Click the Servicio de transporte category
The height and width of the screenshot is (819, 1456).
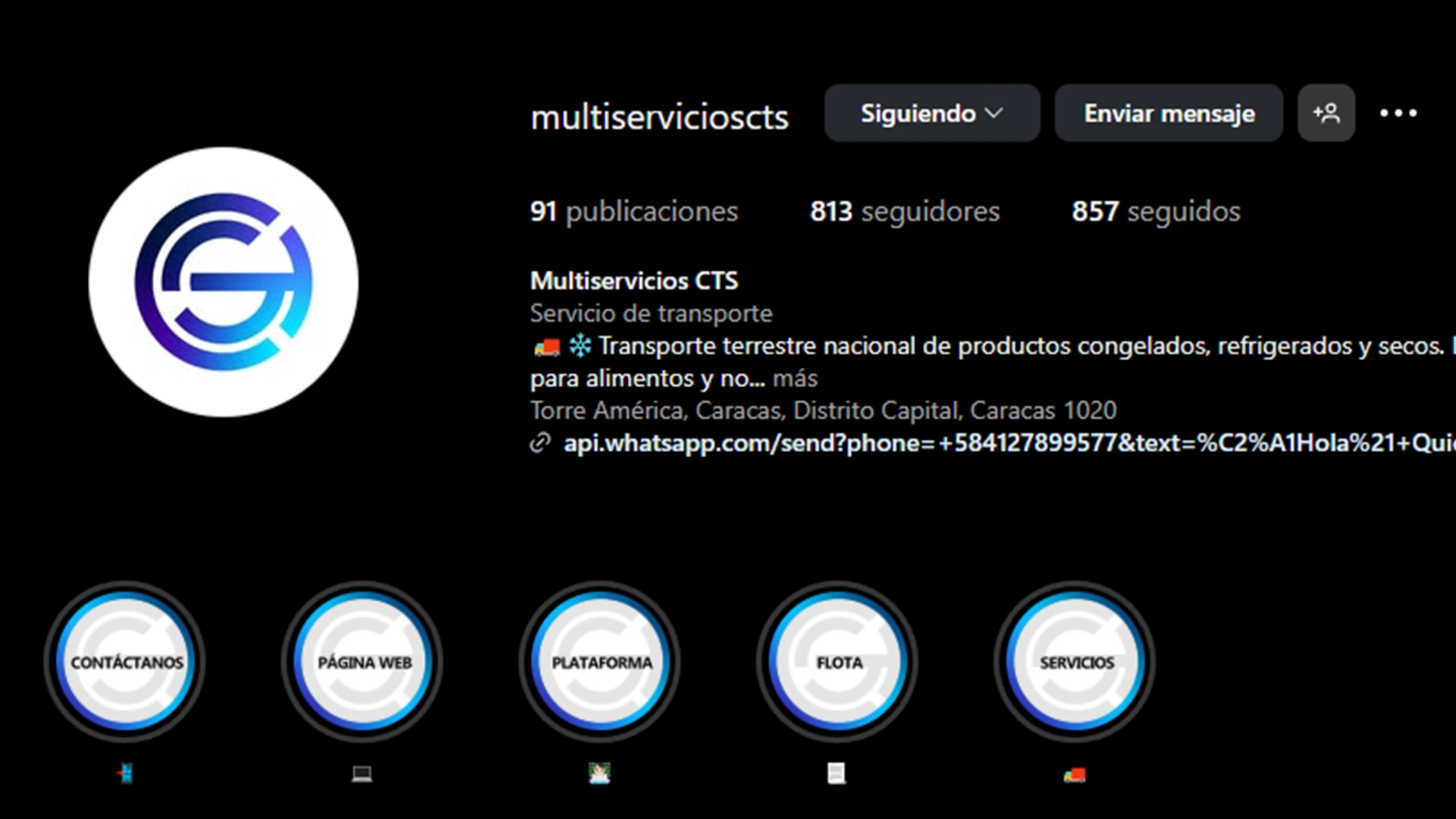(x=651, y=313)
